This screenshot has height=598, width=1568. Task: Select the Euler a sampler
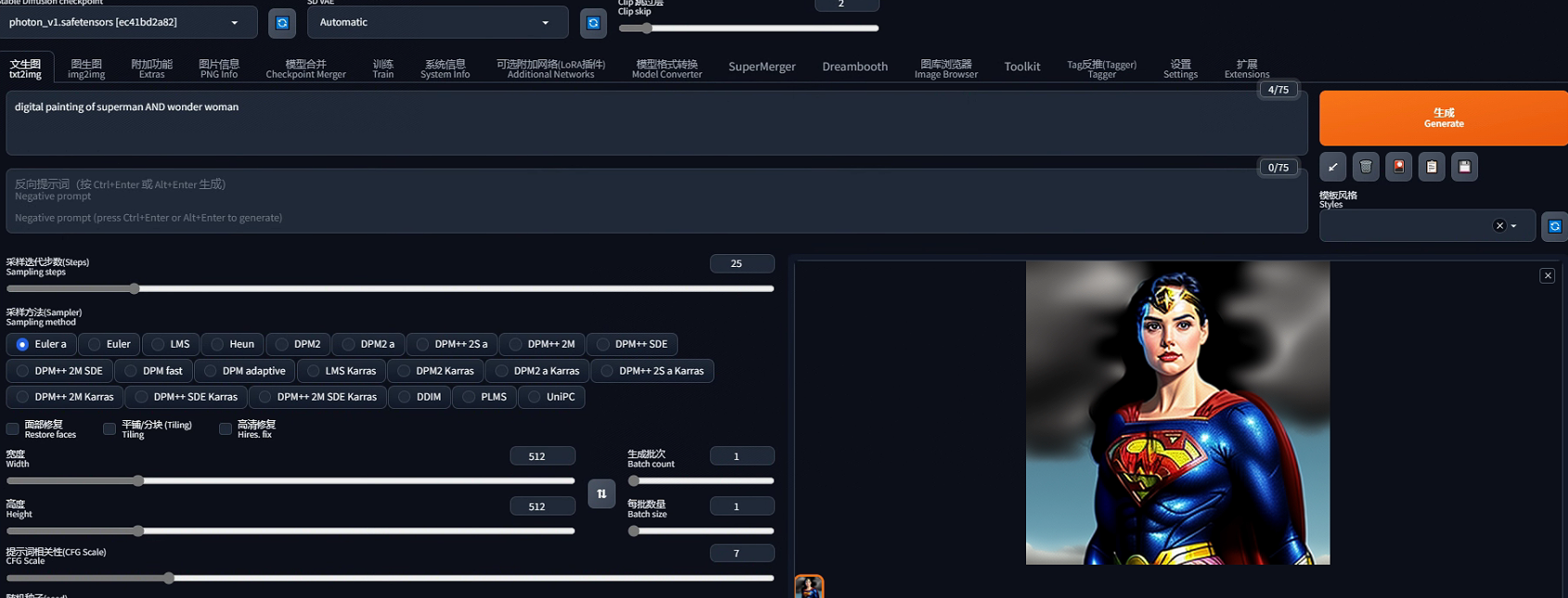point(41,344)
